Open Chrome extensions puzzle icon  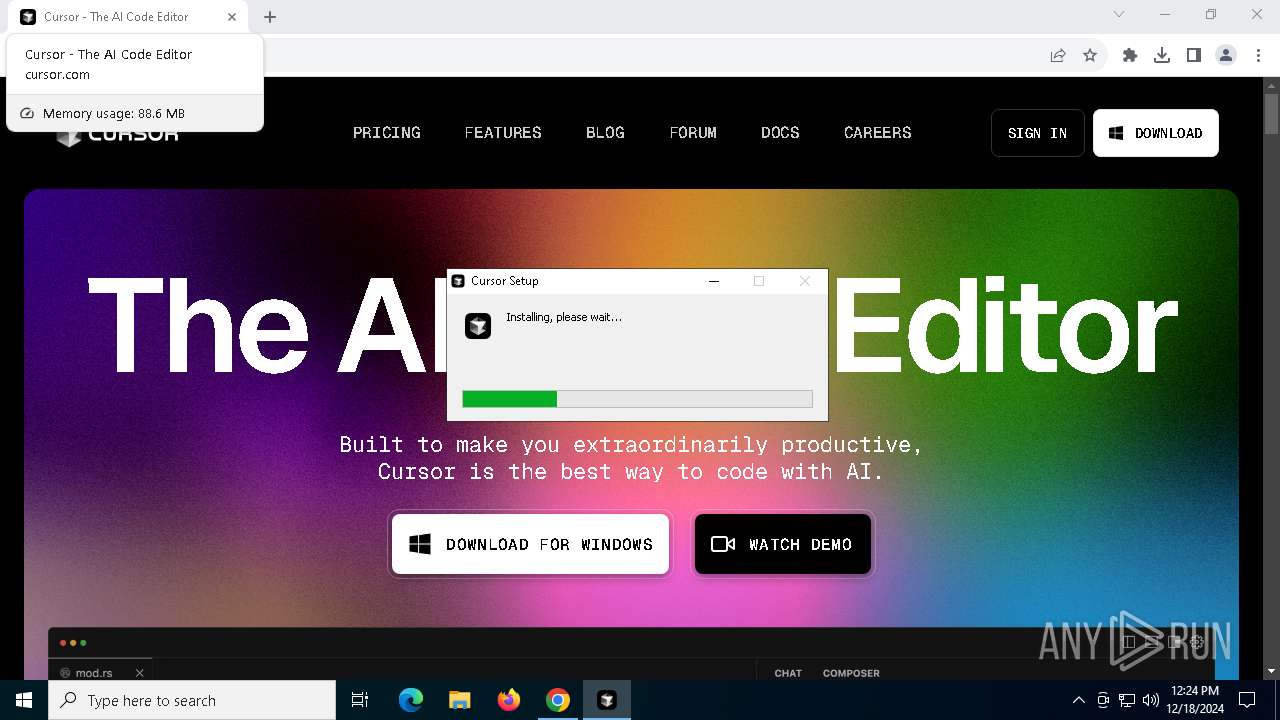[1130, 56]
